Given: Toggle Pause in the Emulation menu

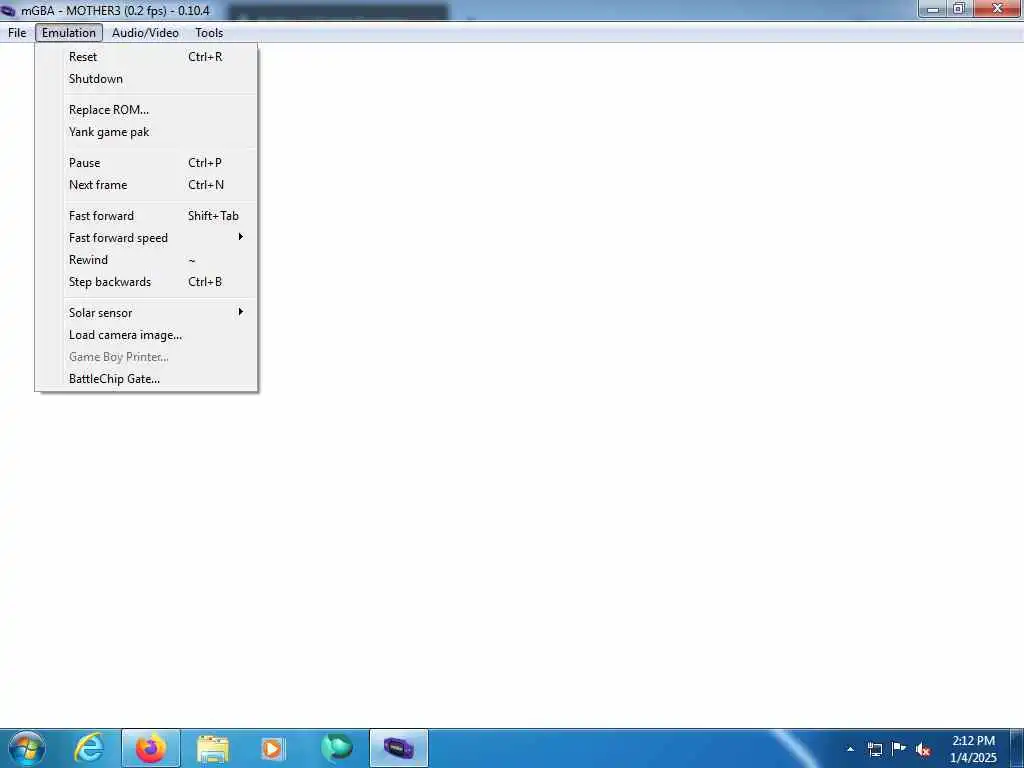Looking at the screenshot, I should [x=146, y=163].
